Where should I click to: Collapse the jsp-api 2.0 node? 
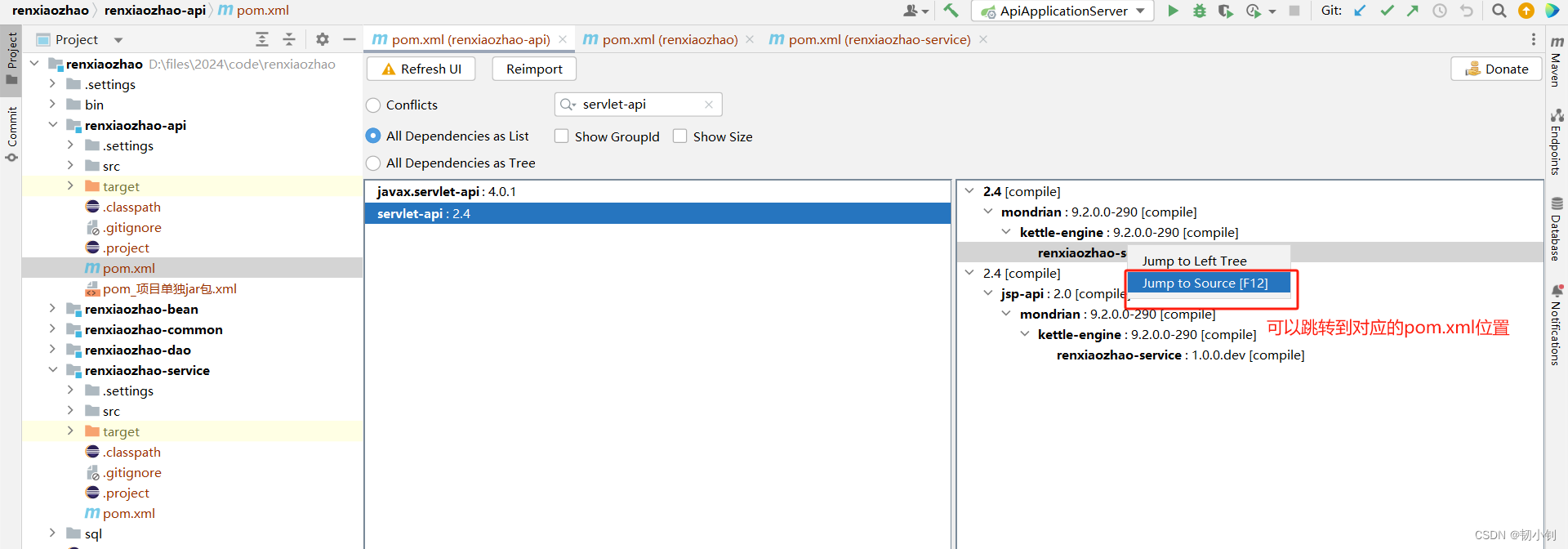pyautogui.click(x=987, y=293)
